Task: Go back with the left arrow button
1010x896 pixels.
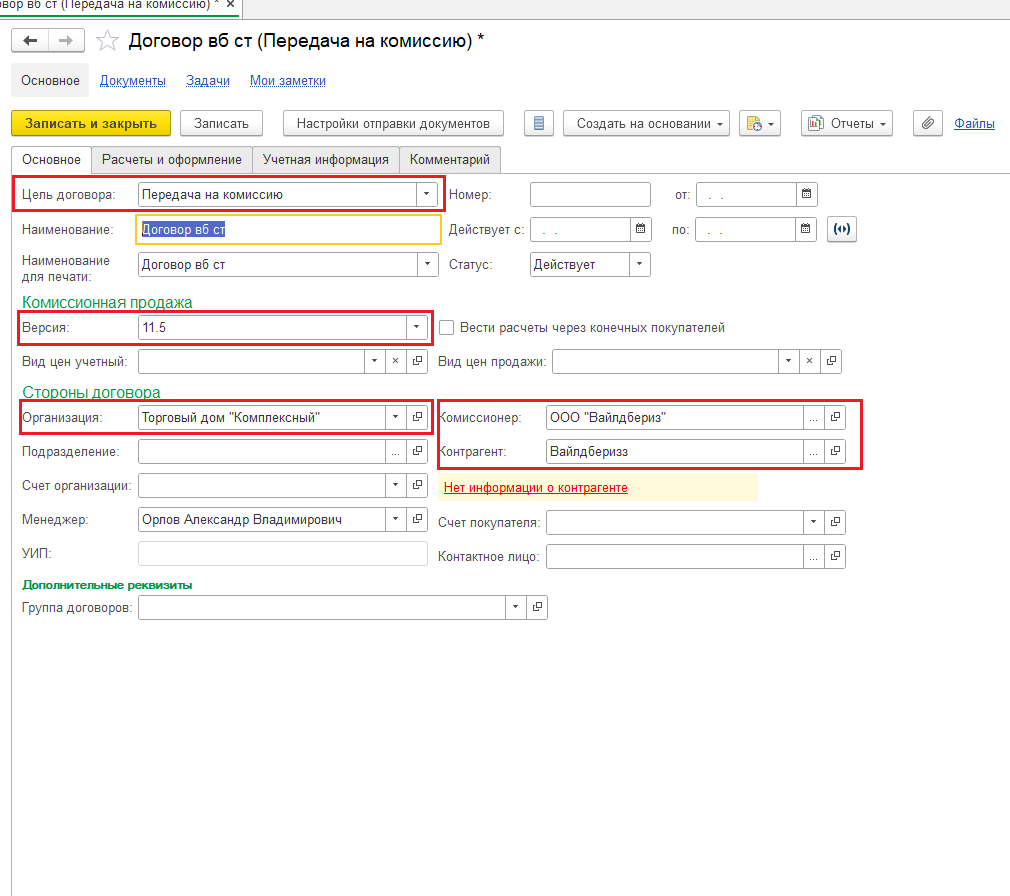Action: pos(30,41)
